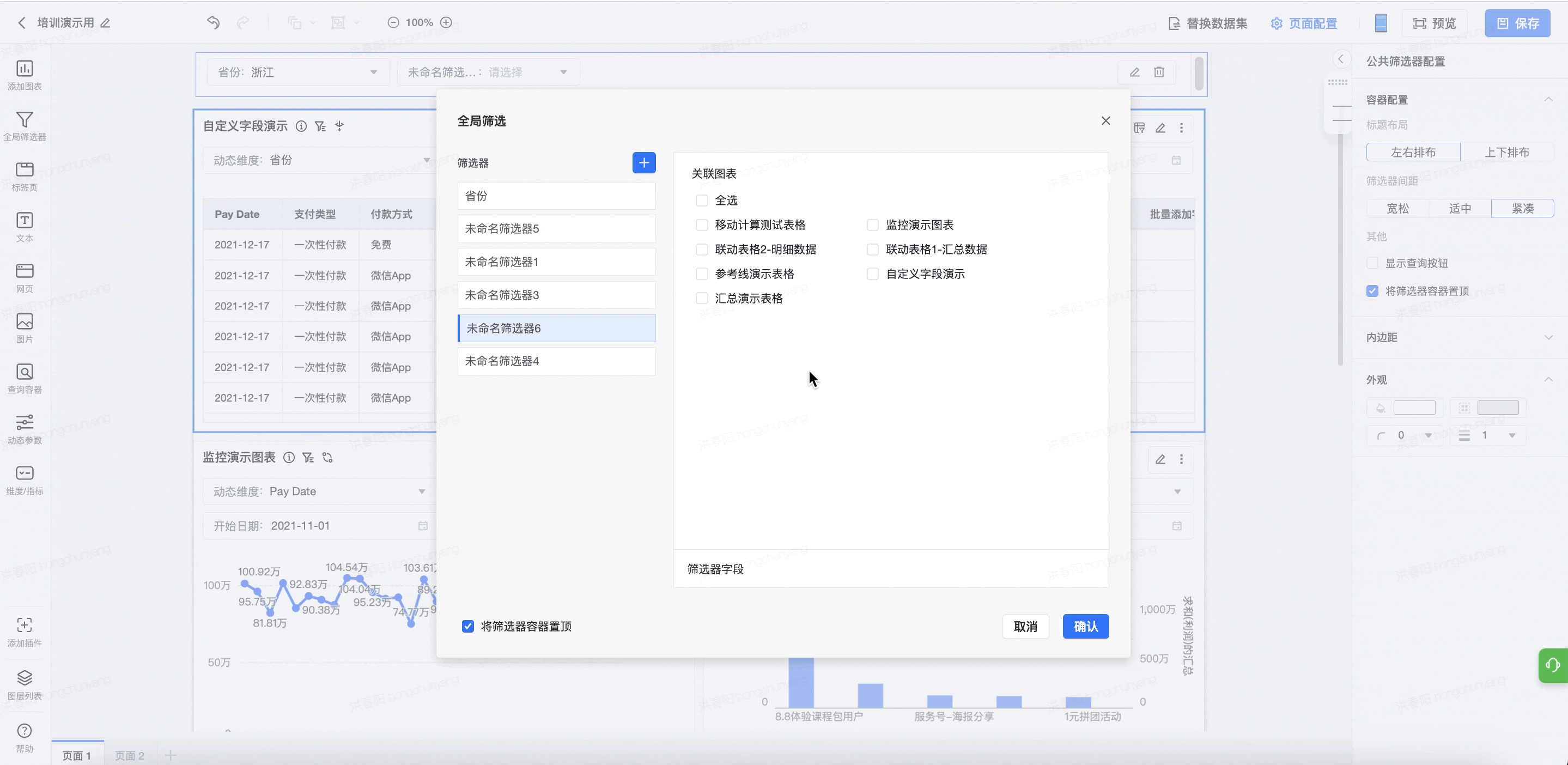The image size is (1568, 765).
Task: Edit the dashboard title 培训演示用 pencil
Action: [105, 23]
